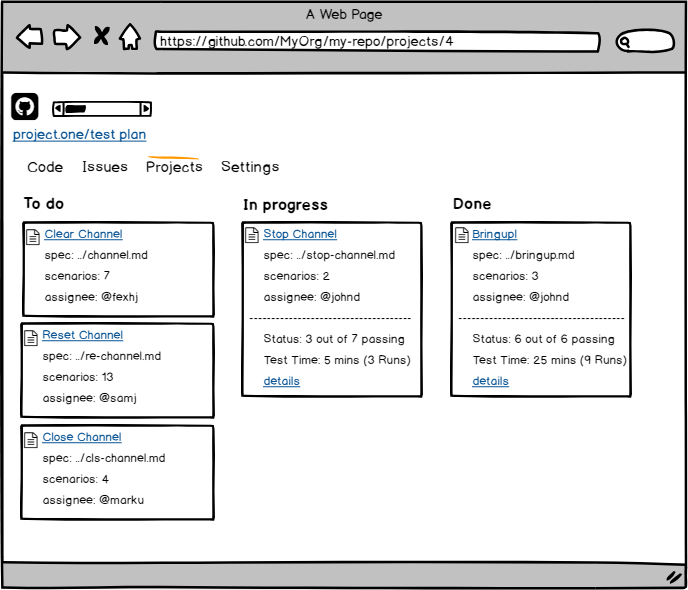The image size is (688, 590).
Task: Open details link in Bringupl card
Action: pyautogui.click(x=491, y=381)
